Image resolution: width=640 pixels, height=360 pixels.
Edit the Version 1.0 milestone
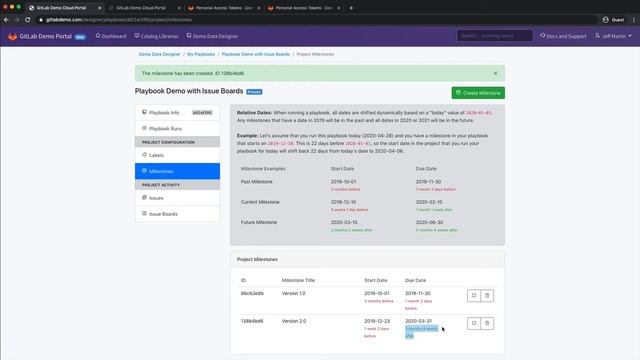pyautogui.click(x=473, y=296)
